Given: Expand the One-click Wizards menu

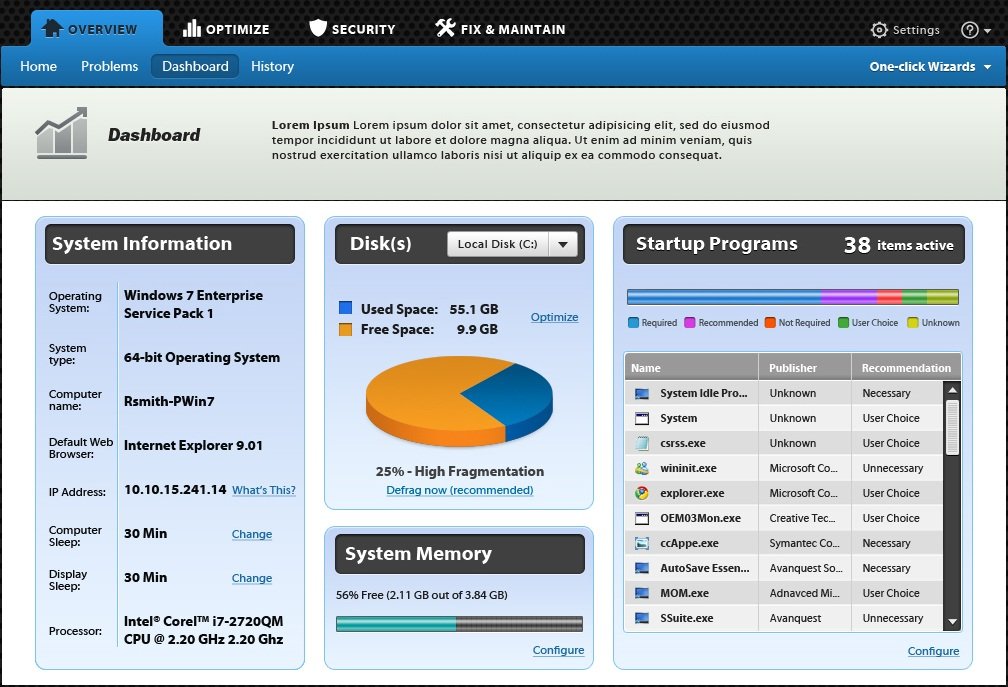Looking at the screenshot, I should [x=930, y=66].
